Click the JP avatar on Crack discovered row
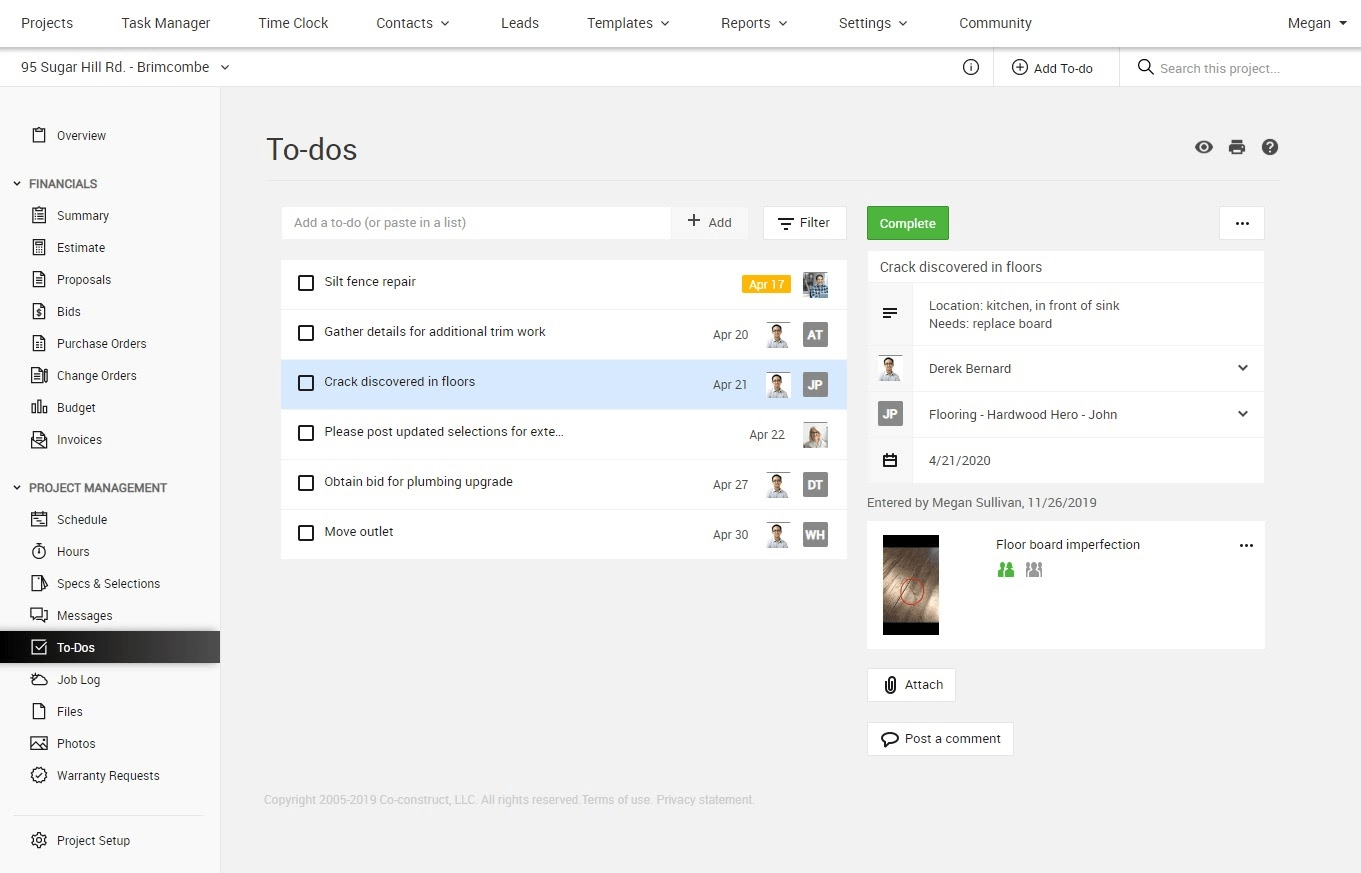The height and width of the screenshot is (873, 1361). (815, 385)
